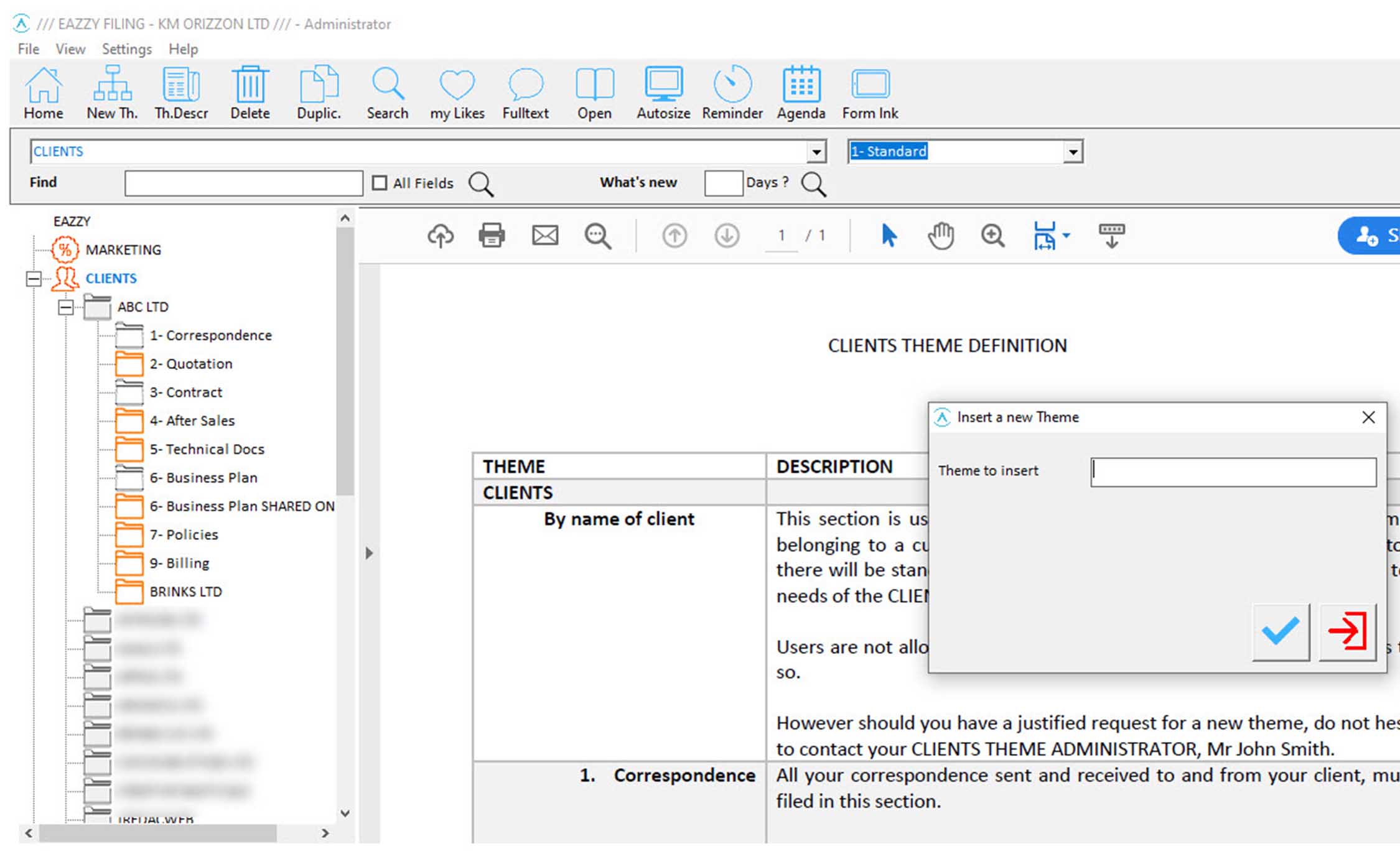
Task: Open the 3- Contract folder
Action: tap(185, 393)
